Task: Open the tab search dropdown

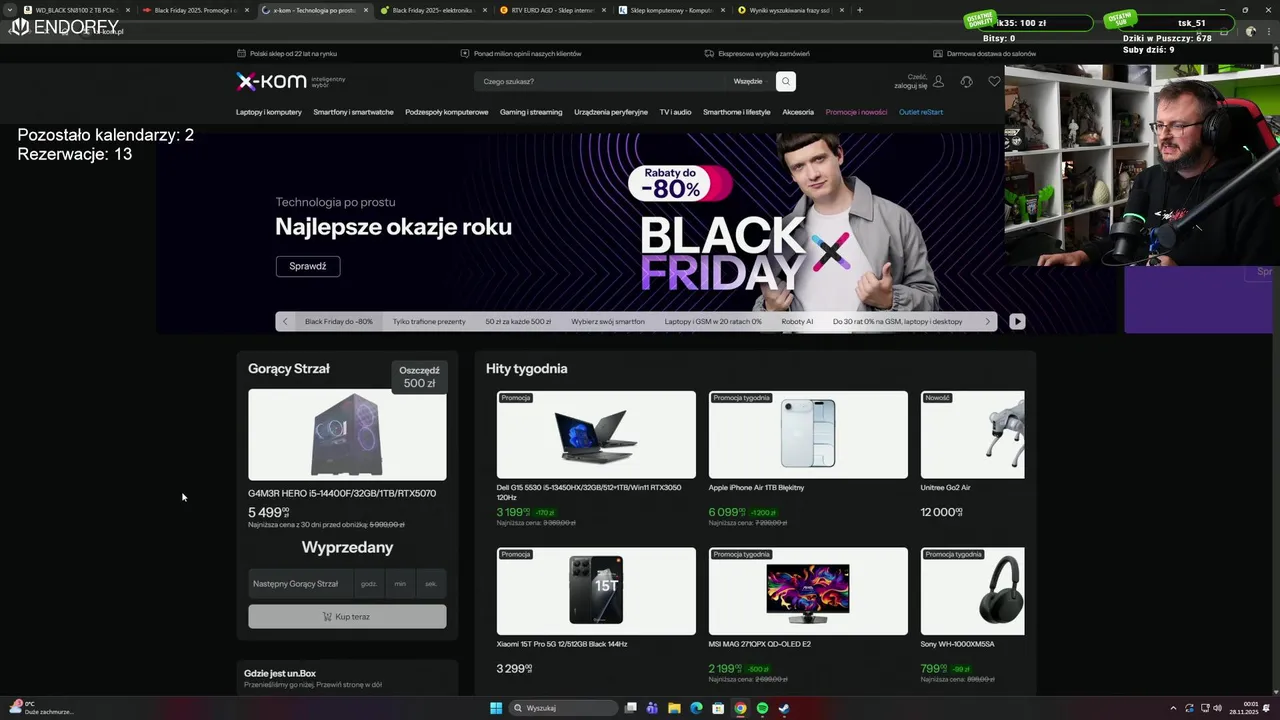Action: [x=10, y=10]
